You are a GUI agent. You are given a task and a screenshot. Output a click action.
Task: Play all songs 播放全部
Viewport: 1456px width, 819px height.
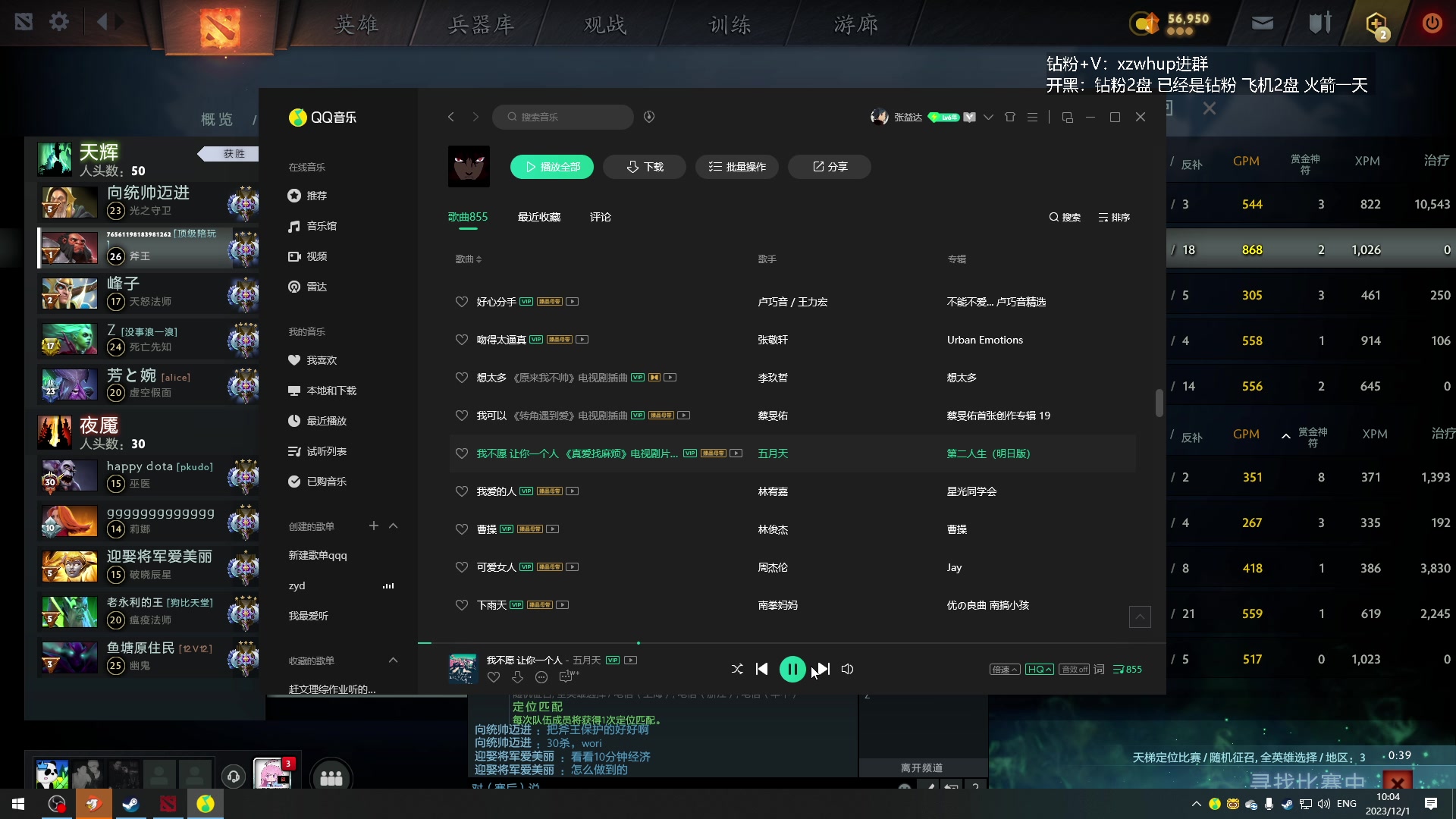[x=552, y=167]
